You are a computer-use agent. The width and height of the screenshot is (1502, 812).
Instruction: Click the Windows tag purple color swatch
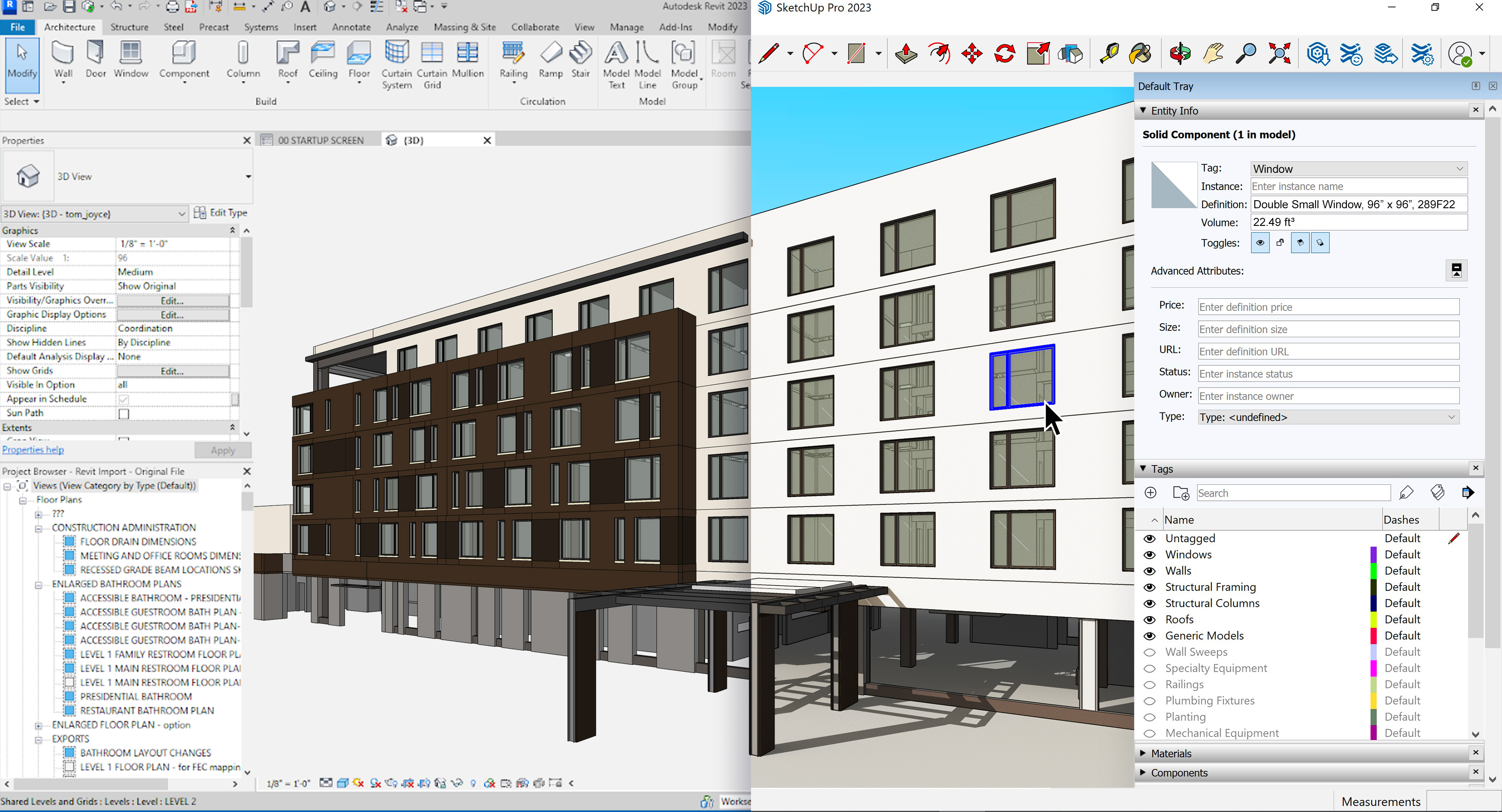(1373, 555)
